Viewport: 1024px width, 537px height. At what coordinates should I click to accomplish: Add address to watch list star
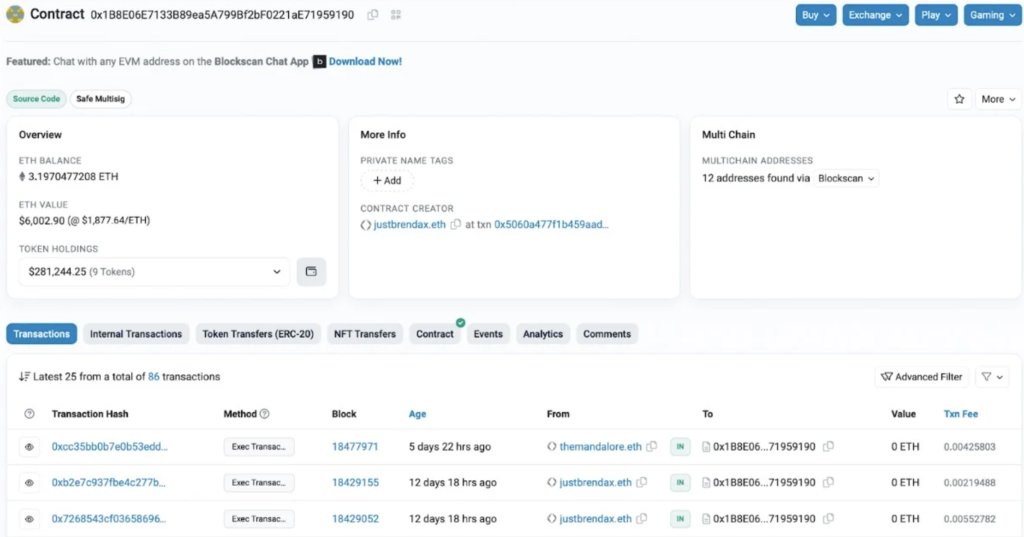tap(959, 99)
